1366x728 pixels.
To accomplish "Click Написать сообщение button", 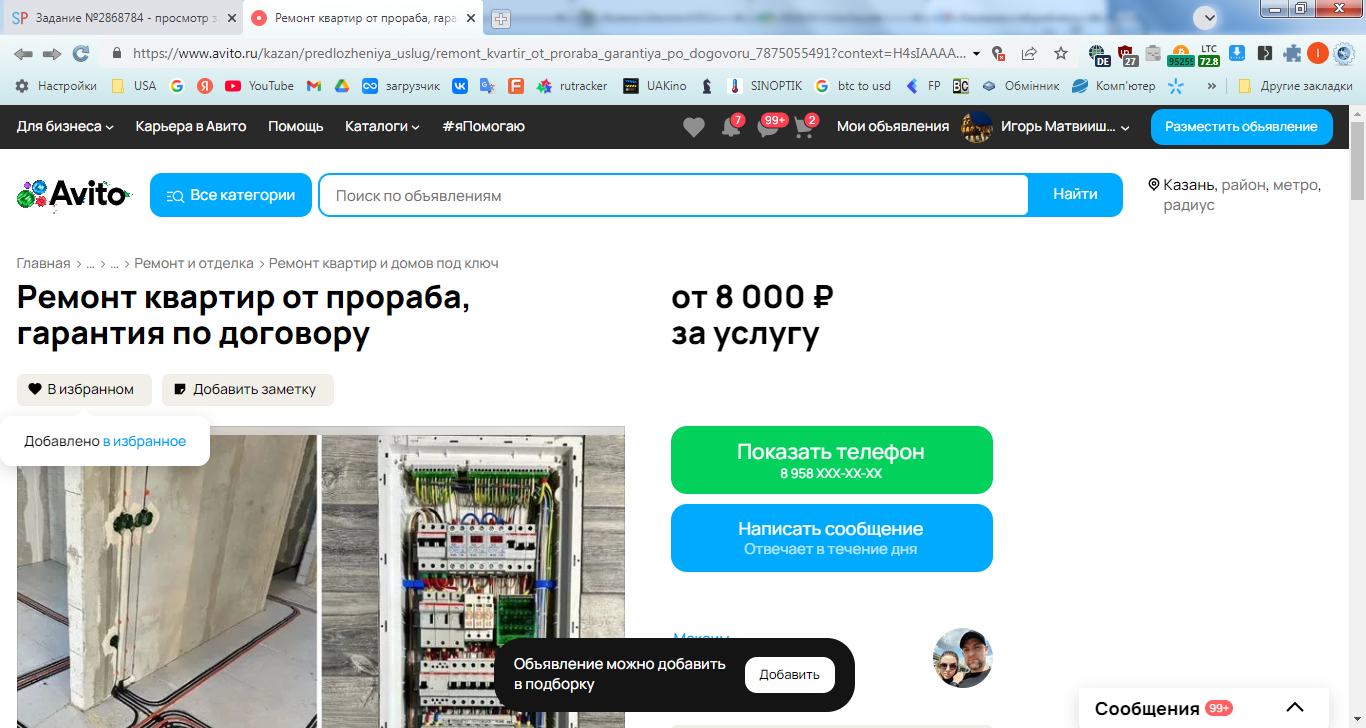I will click(x=832, y=538).
